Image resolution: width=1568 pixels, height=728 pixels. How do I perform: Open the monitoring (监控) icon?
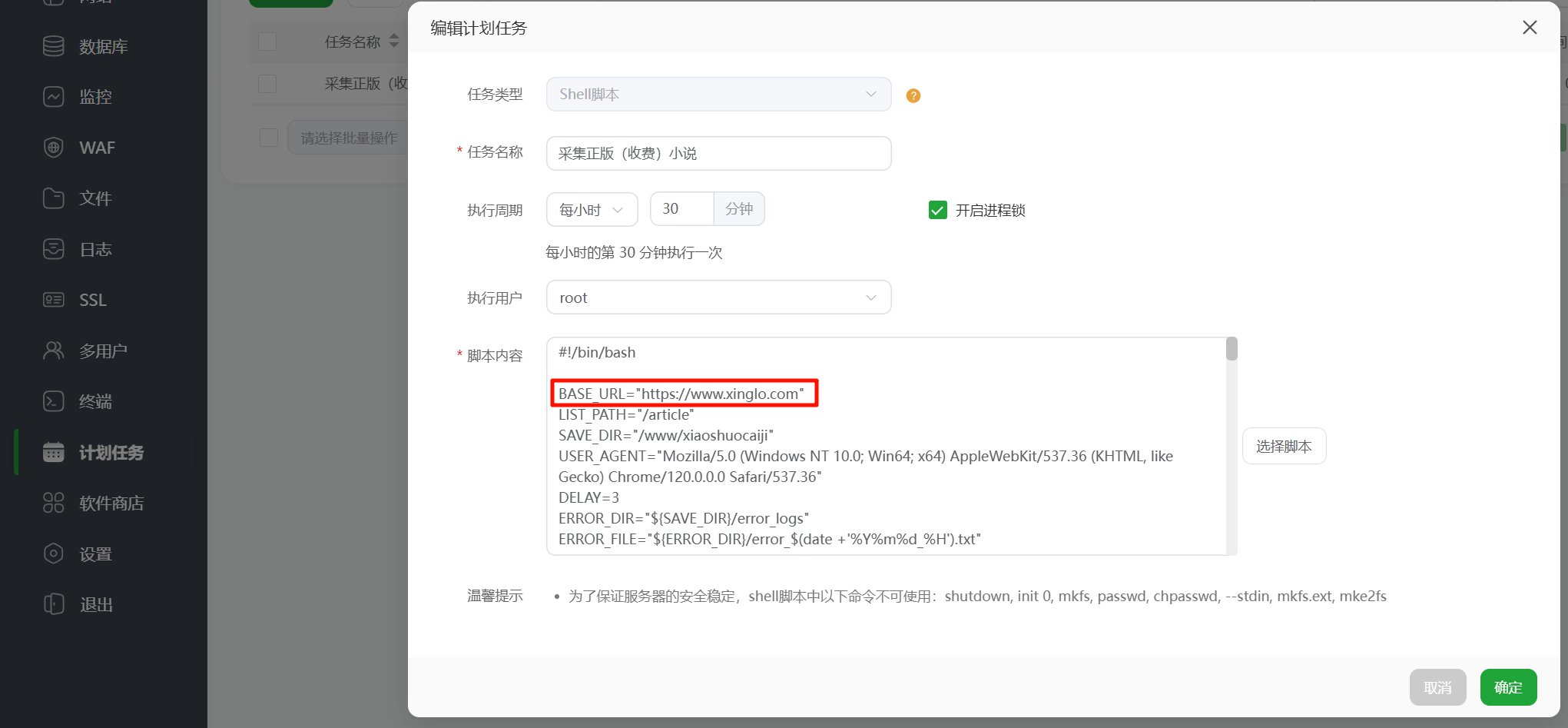tap(53, 97)
